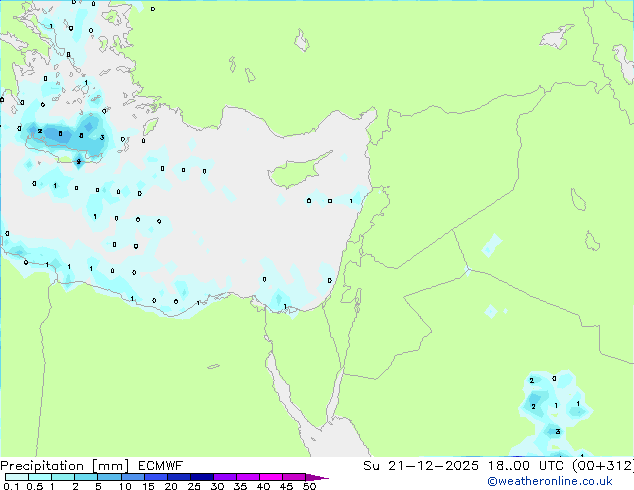634x490 pixels.
Task: Click the legend swatch between 0.1 and 0.5
Action: point(17,477)
